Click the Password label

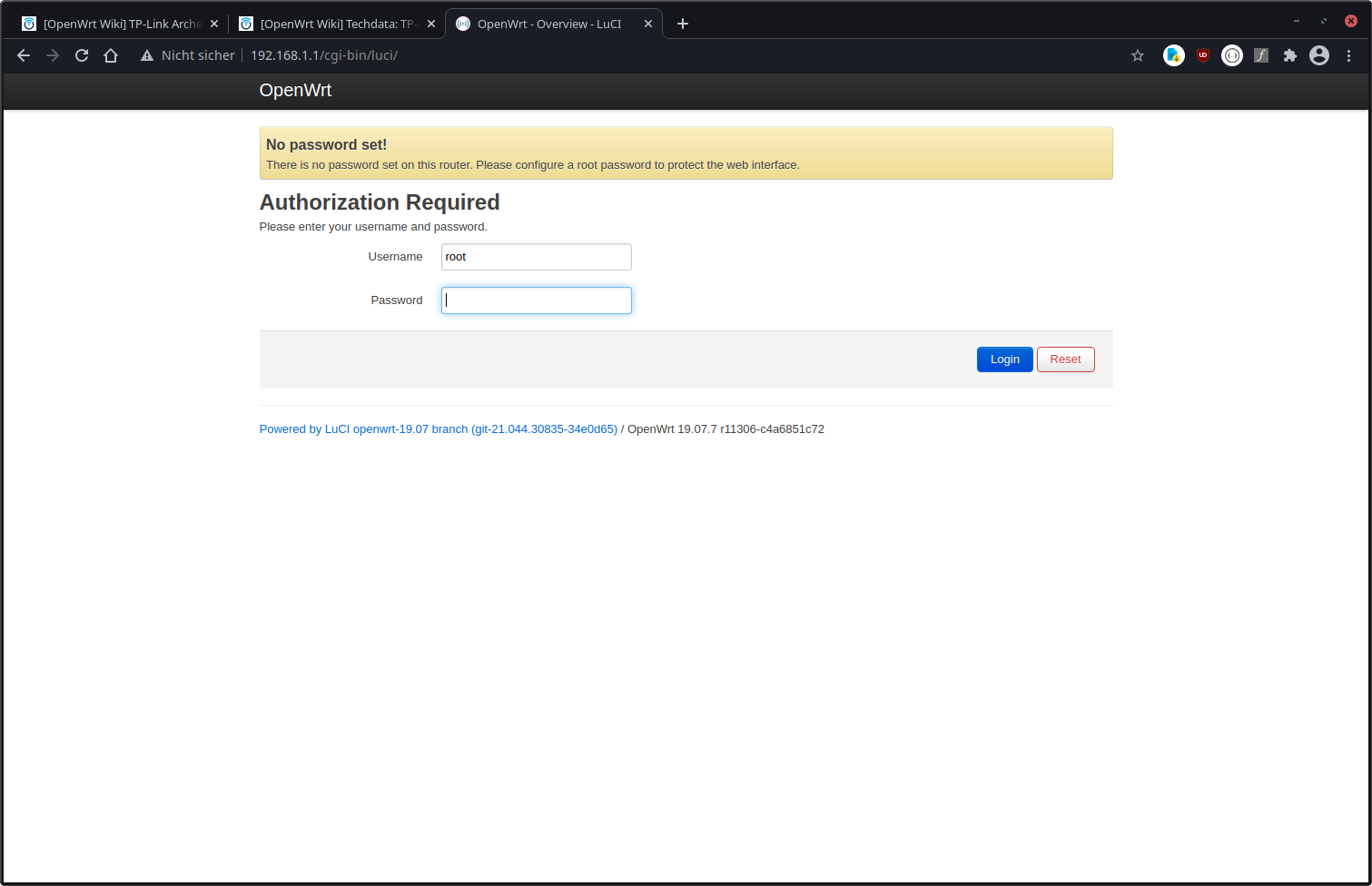point(397,300)
